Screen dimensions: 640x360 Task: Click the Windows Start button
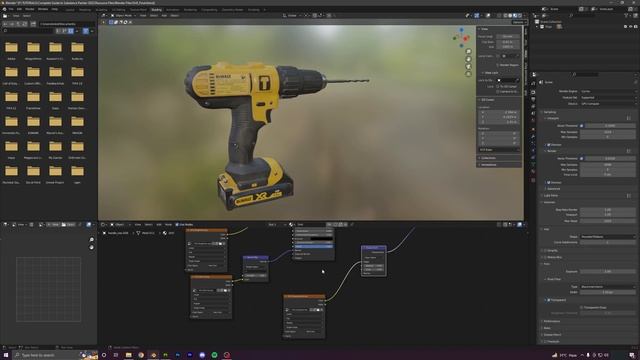pyautogui.click(x=6, y=355)
